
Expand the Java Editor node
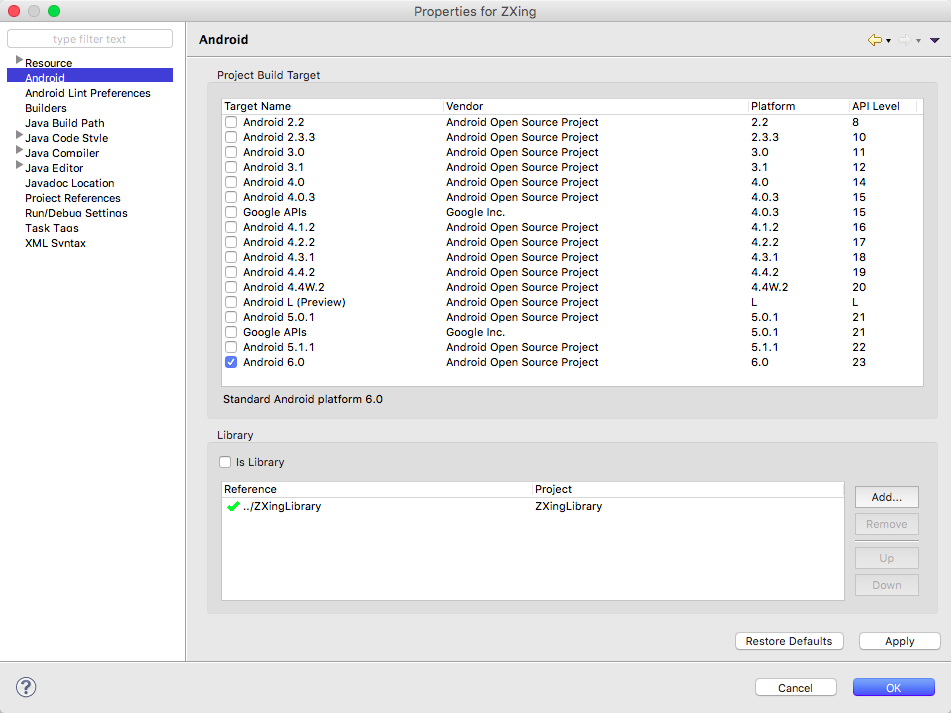tap(19, 165)
